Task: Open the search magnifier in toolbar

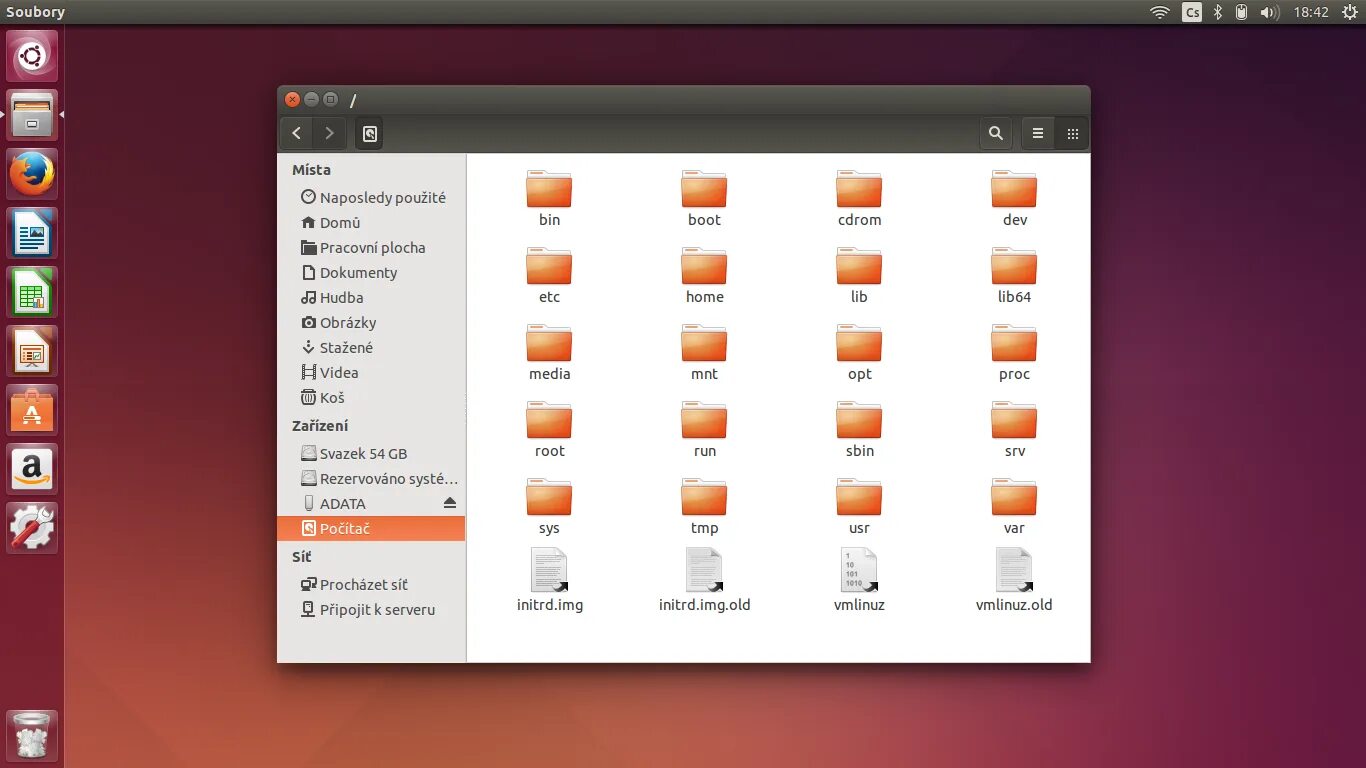Action: (995, 133)
